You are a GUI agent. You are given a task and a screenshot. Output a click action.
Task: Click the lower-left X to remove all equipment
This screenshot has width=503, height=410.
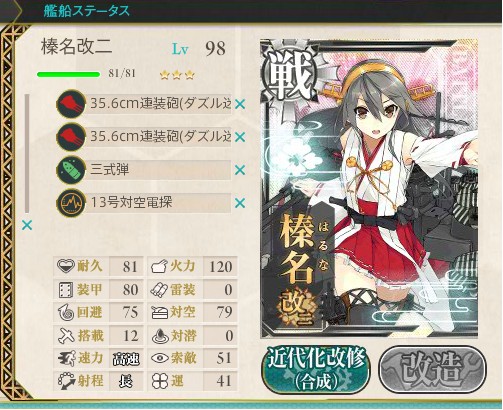tap(27, 225)
